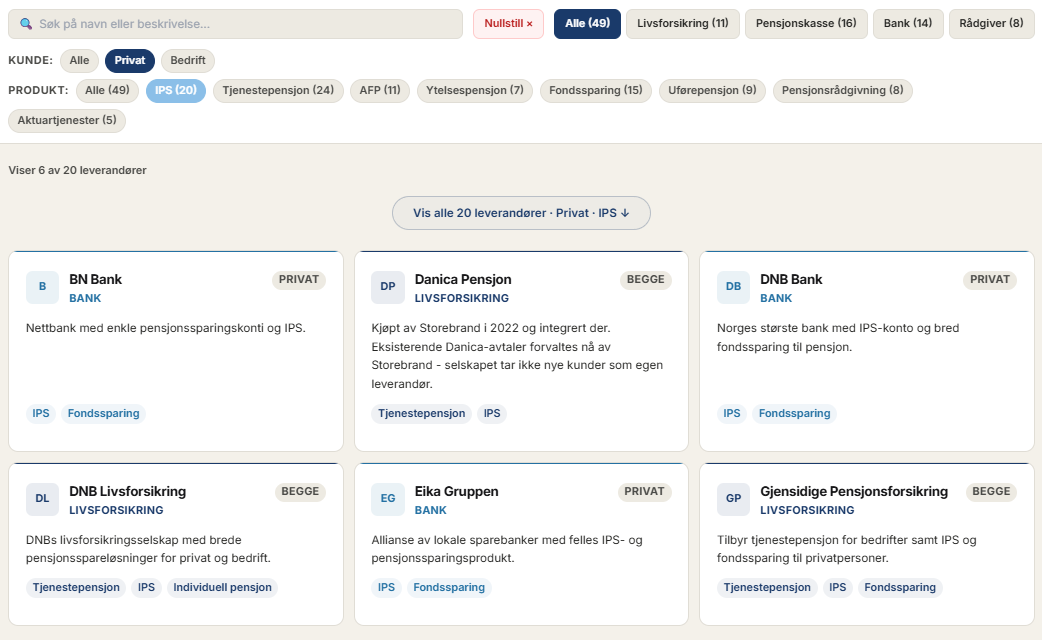Viewport: 1042px width, 640px height.
Task: Click PRIVAT badge on DNB Bank card
Action: [990, 280]
